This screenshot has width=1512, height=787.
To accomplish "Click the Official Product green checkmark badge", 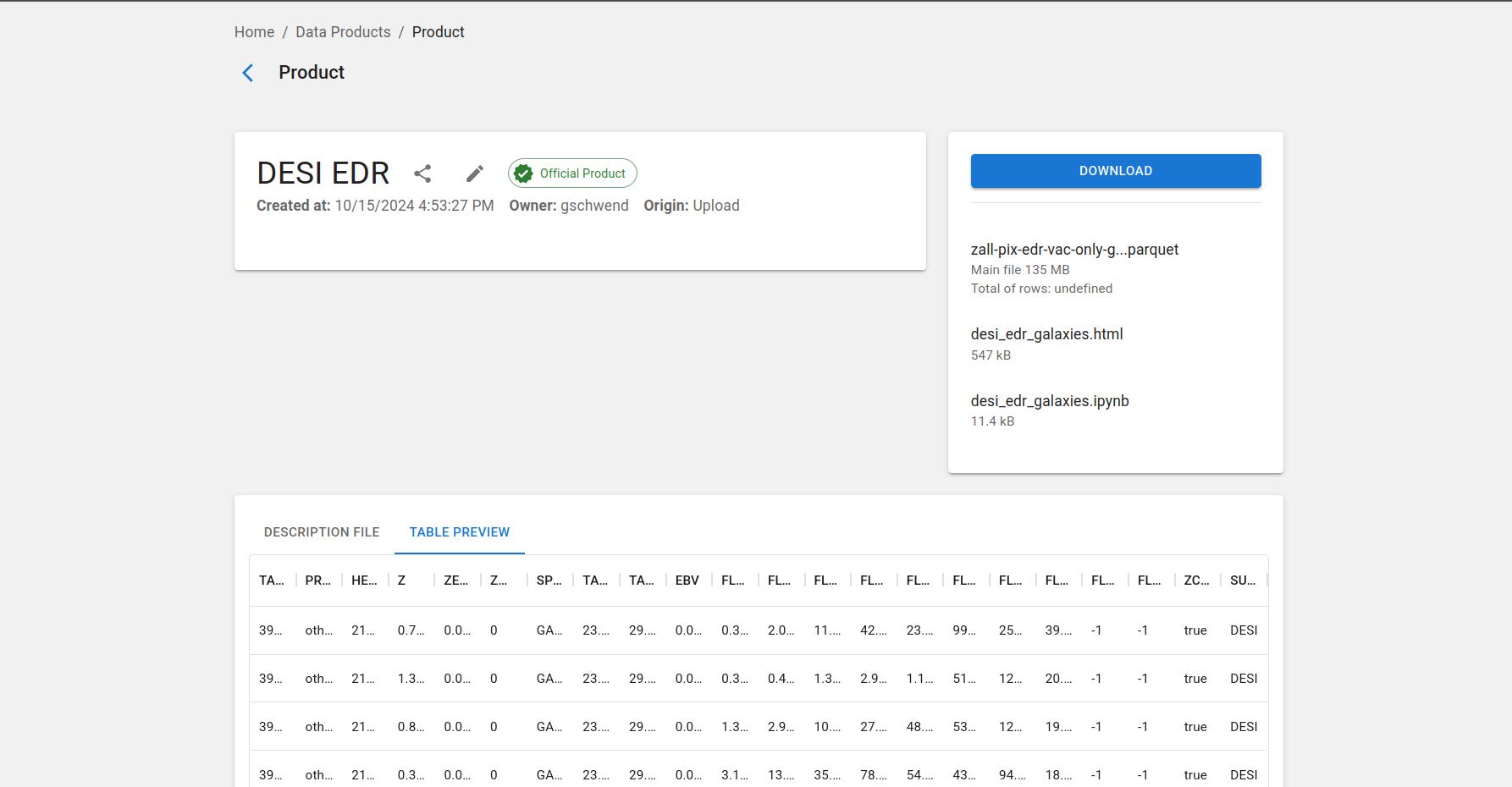I will point(572,173).
